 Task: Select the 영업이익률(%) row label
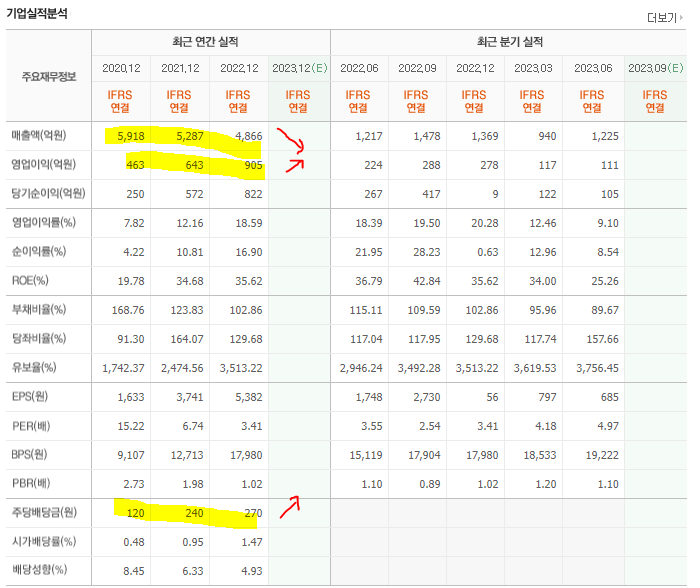pyautogui.click(x=44, y=222)
